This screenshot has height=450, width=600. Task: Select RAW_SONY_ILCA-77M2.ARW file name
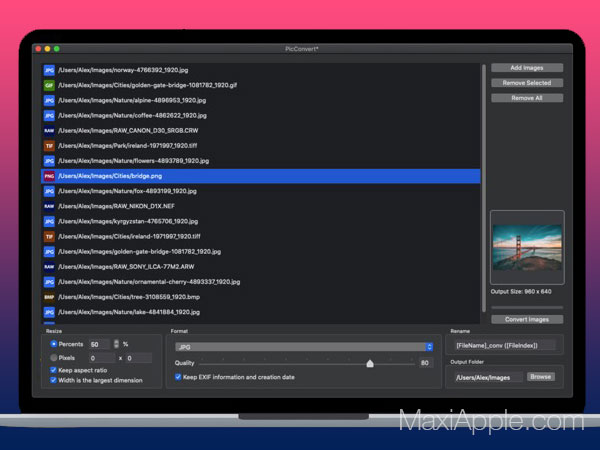pyautogui.click(x=126, y=267)
